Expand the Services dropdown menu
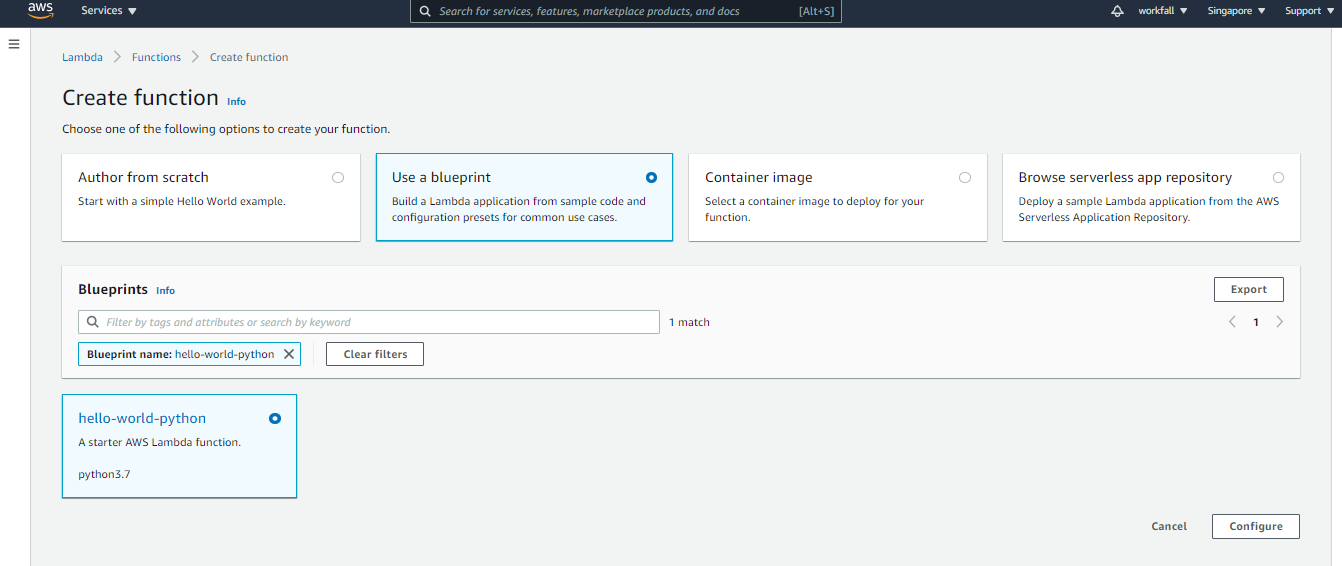 [x=109, y=11]
